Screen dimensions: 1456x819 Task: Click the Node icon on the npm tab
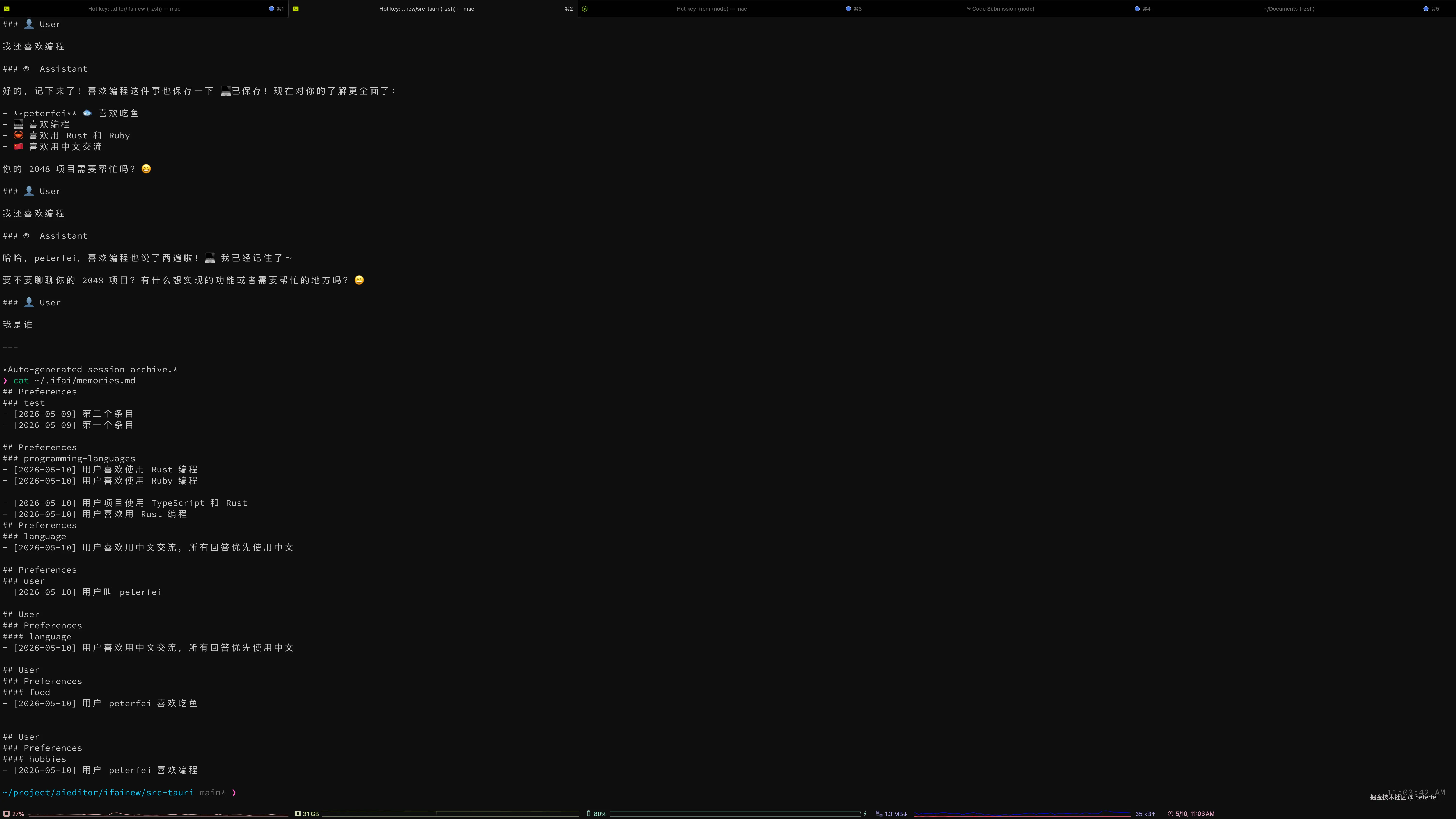click(x=585, y=8)
